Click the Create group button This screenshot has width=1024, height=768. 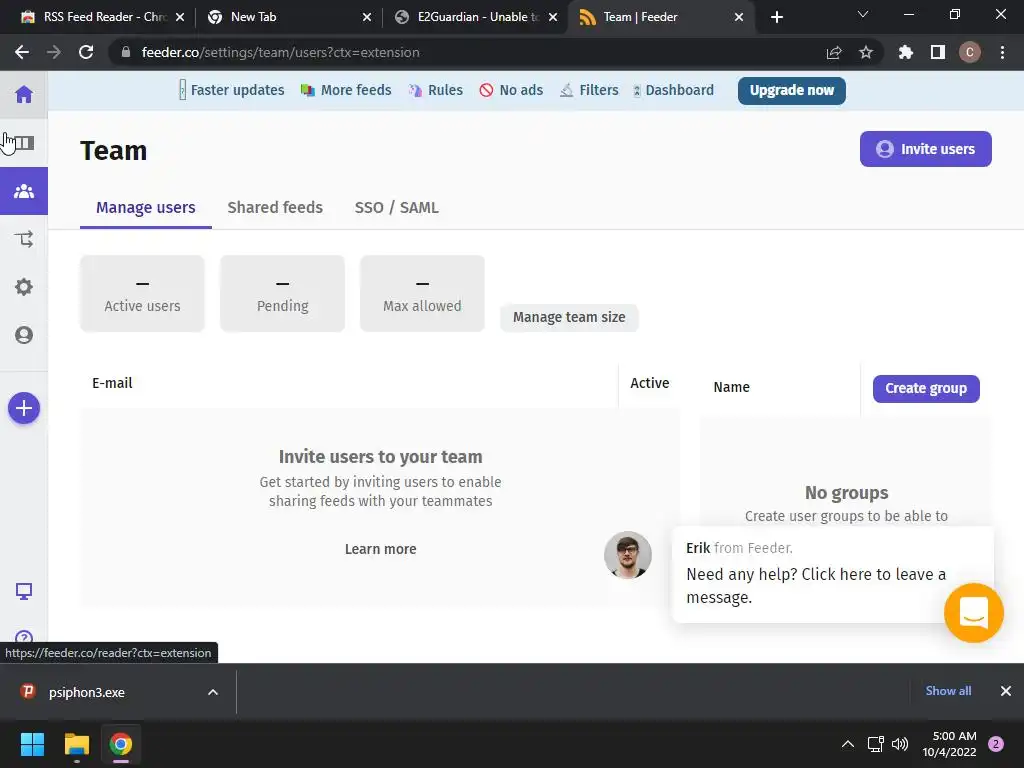coord(926,389)
